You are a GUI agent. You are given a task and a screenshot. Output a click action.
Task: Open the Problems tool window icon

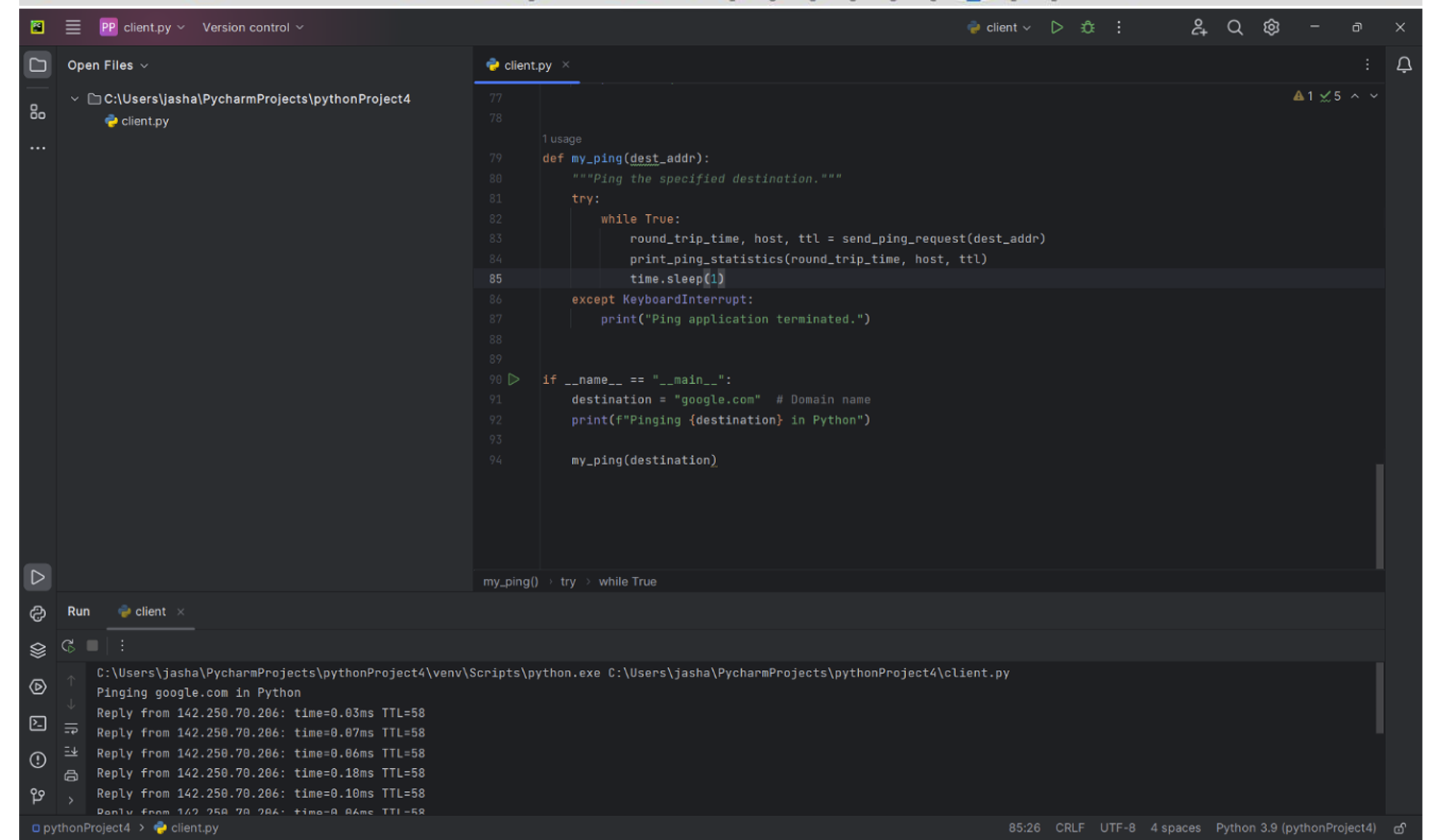(37, 759)
